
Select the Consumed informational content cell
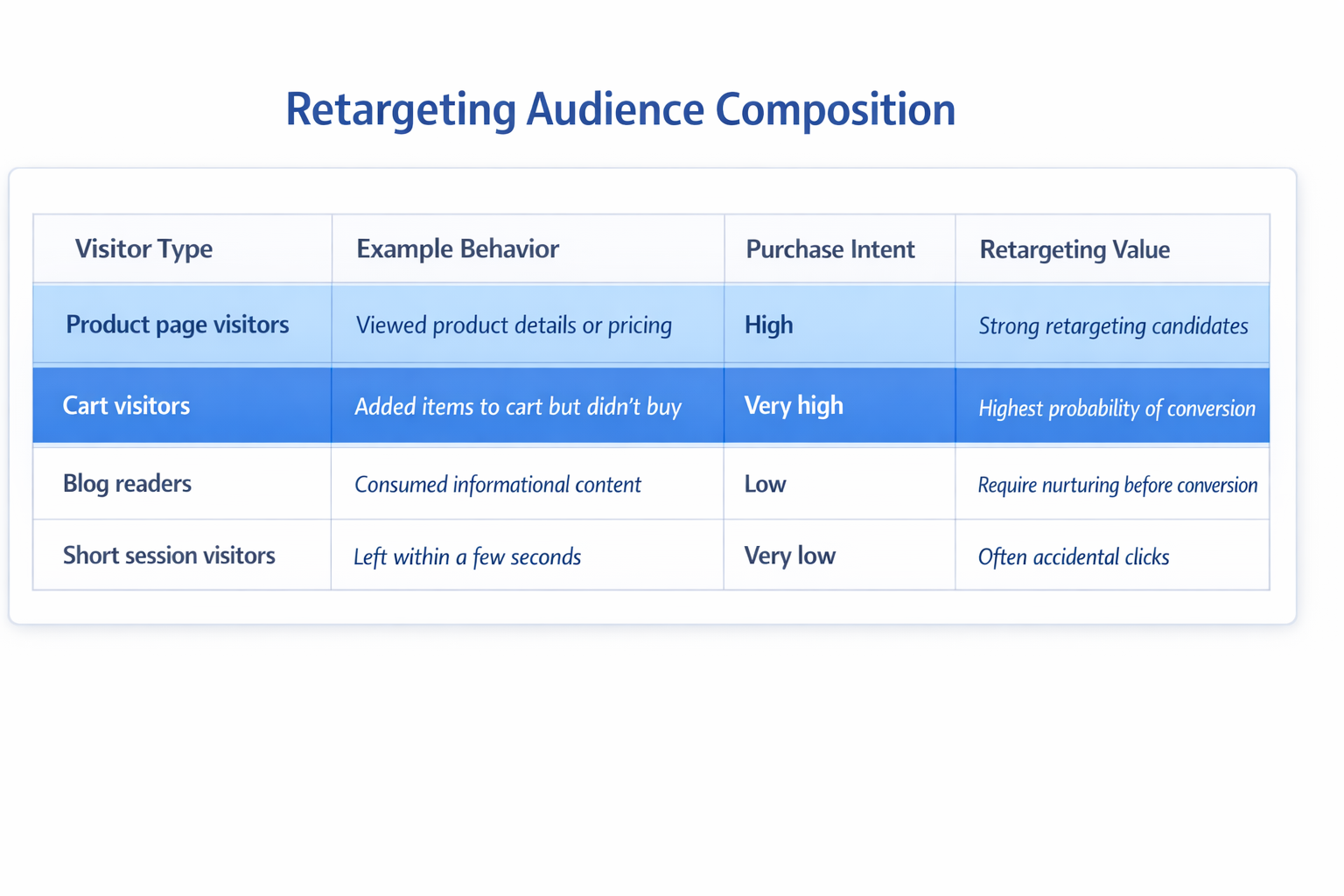point(497,484)
